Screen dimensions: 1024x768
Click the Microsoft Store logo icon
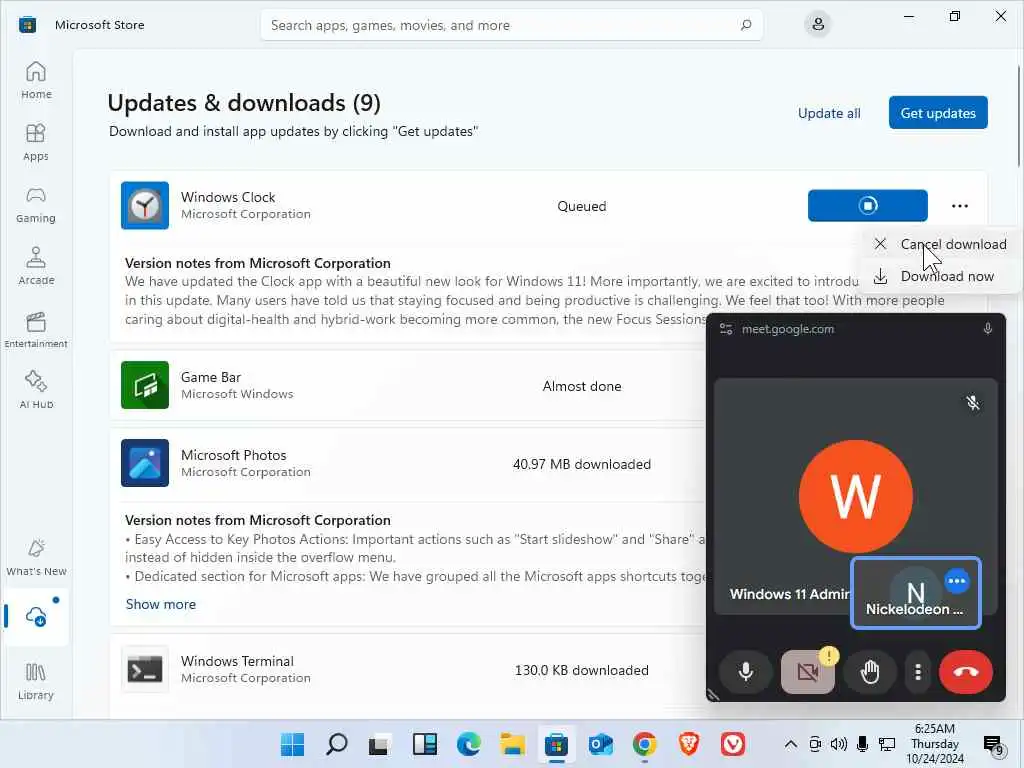click(27, 25)
